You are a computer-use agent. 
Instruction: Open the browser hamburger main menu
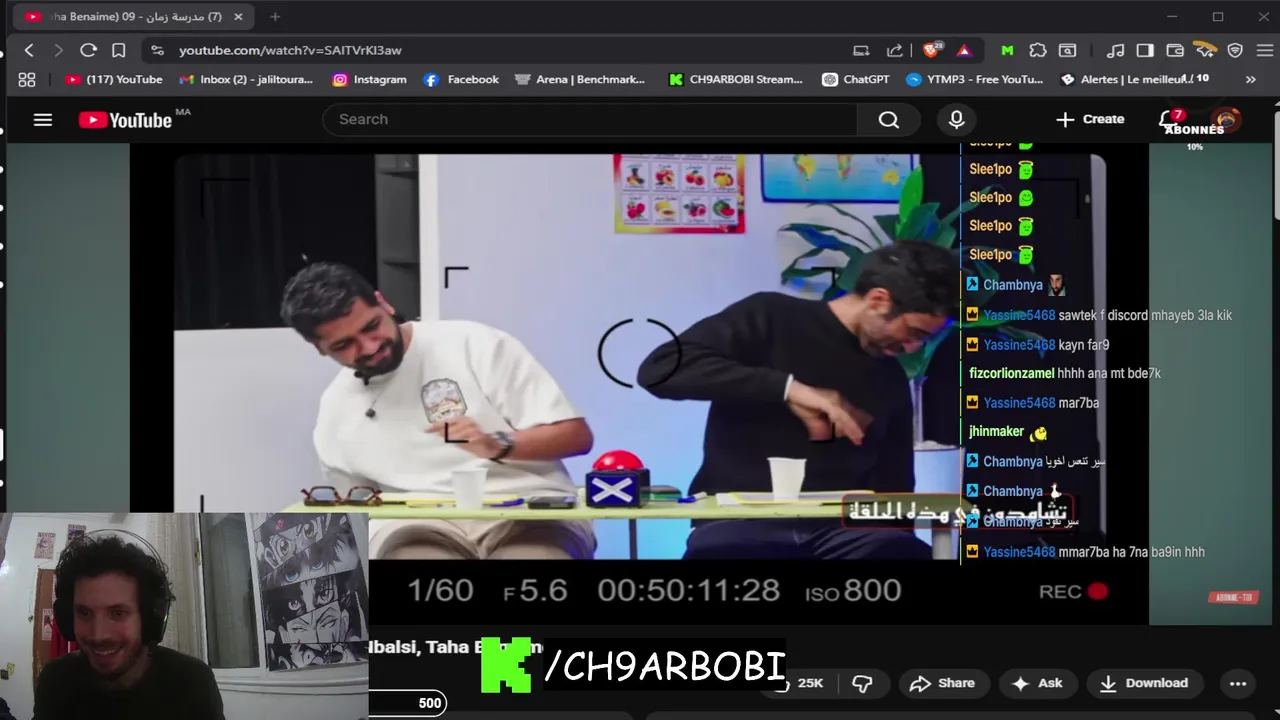tap(1264, 50)
